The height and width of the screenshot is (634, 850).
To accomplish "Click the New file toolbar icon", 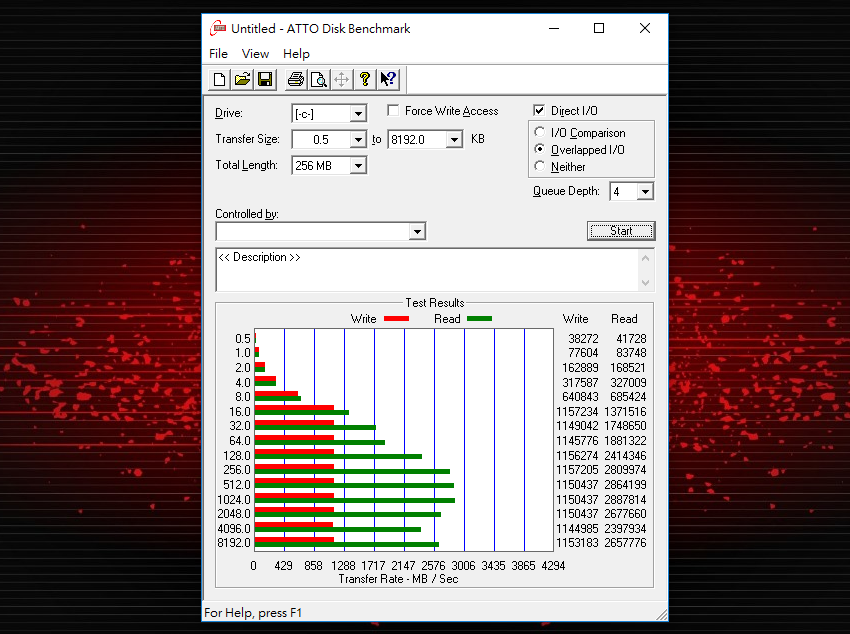I will [220, 79].
